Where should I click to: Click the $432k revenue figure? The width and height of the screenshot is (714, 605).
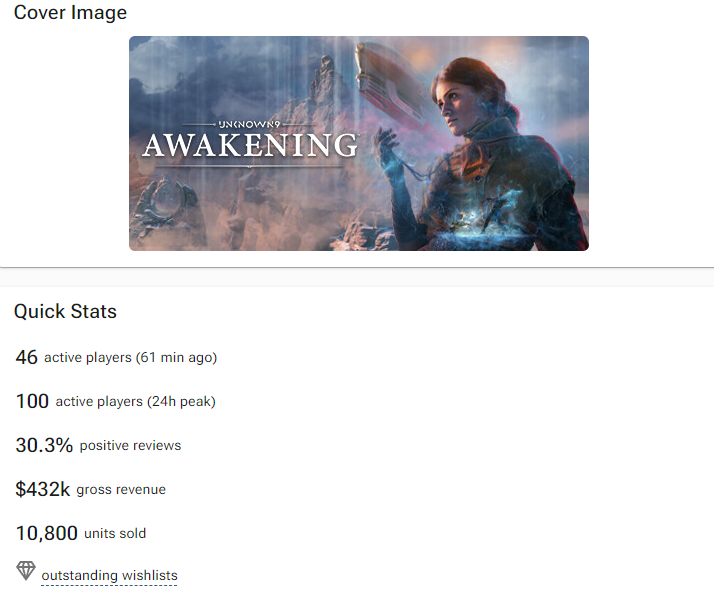click(x=42, y=489)
